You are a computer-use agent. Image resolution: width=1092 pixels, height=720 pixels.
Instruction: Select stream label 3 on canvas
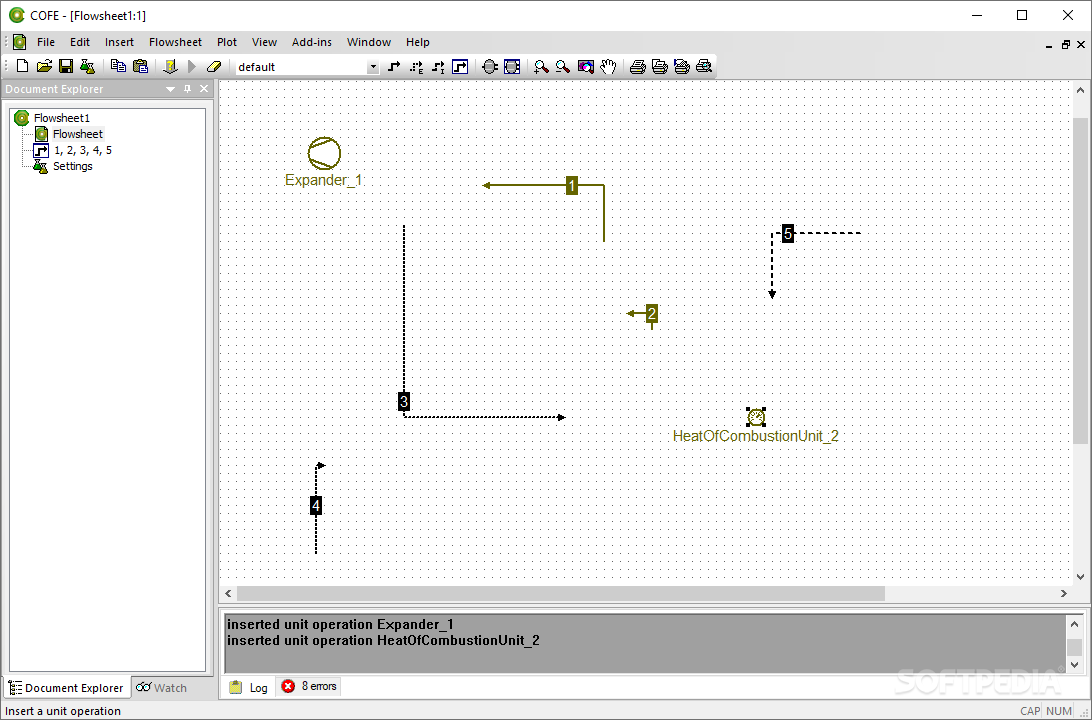point(403,401)
